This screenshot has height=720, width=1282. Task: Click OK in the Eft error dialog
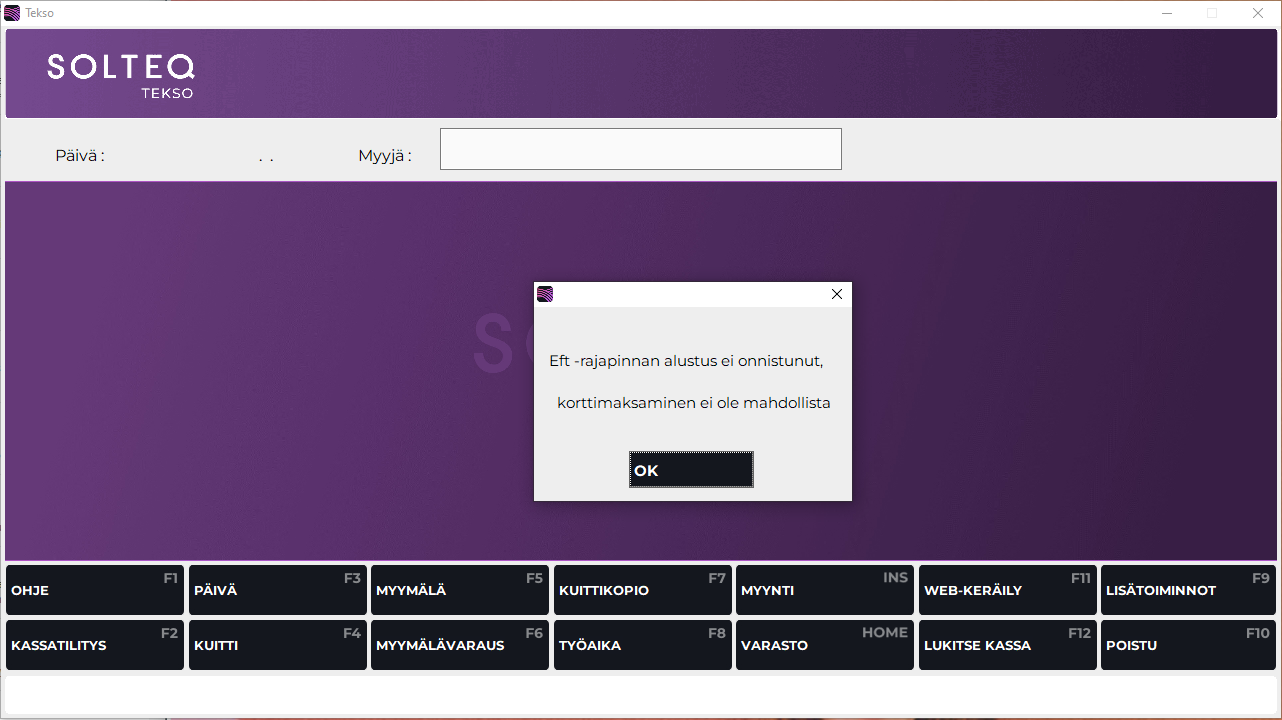click(x=690, y=470)
